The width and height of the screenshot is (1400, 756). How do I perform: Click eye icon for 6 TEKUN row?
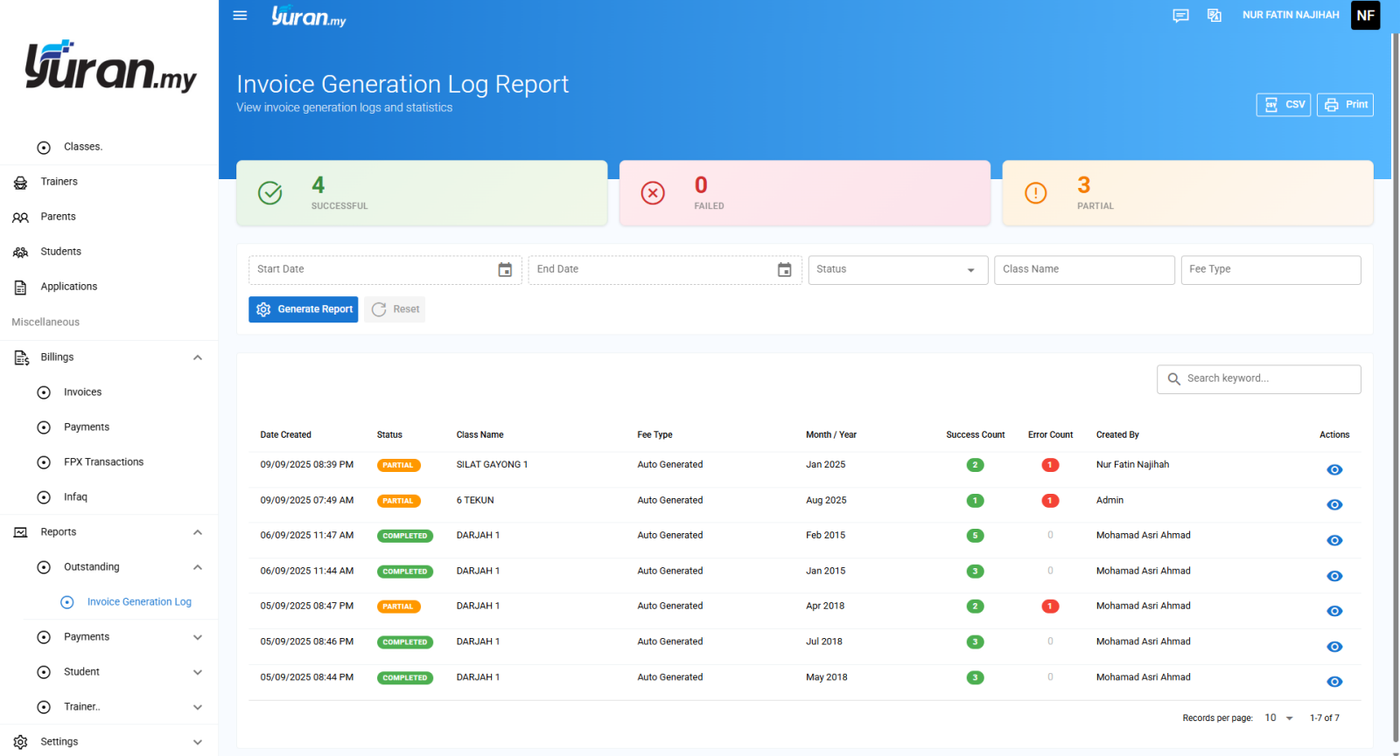tap(1334, 505)
